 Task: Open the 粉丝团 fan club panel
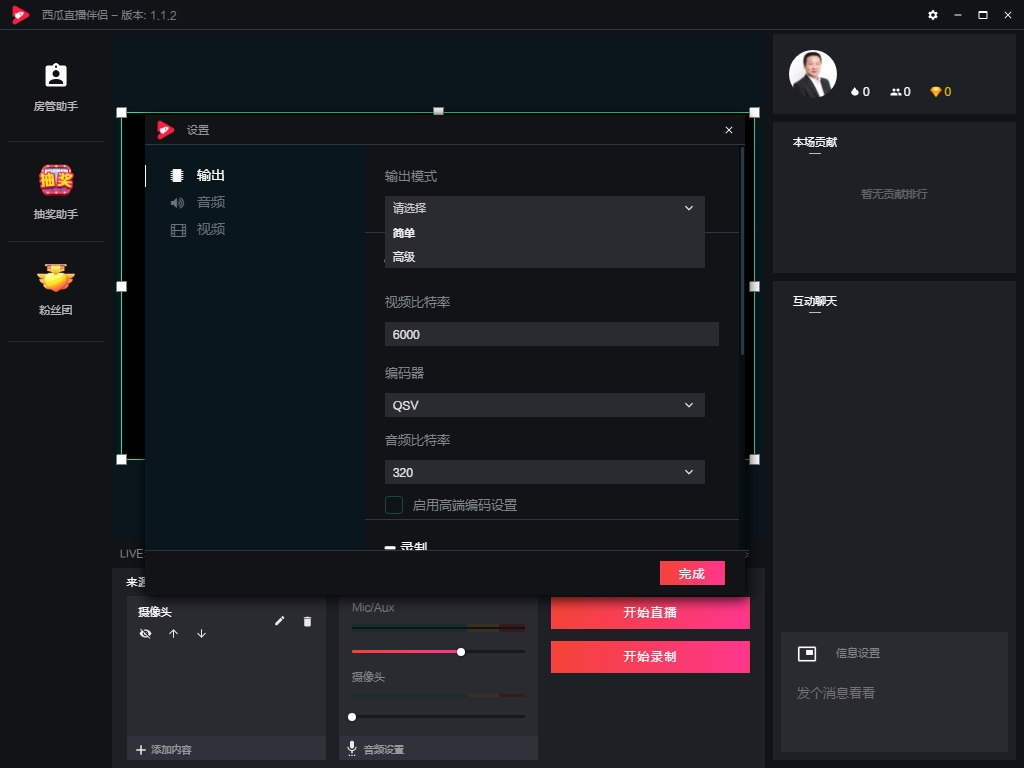click(x=55, y=290)
